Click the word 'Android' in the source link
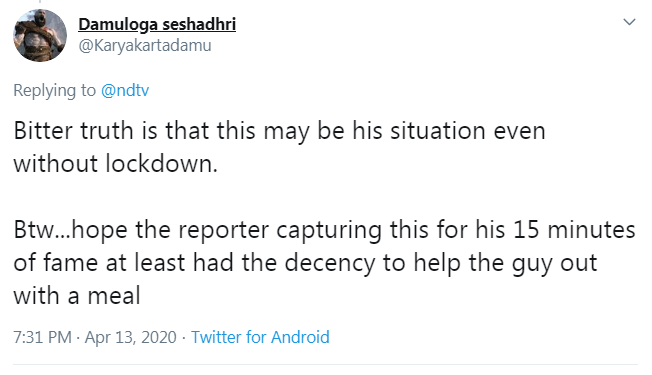652x375 pixels. click(x=300, y=337)
